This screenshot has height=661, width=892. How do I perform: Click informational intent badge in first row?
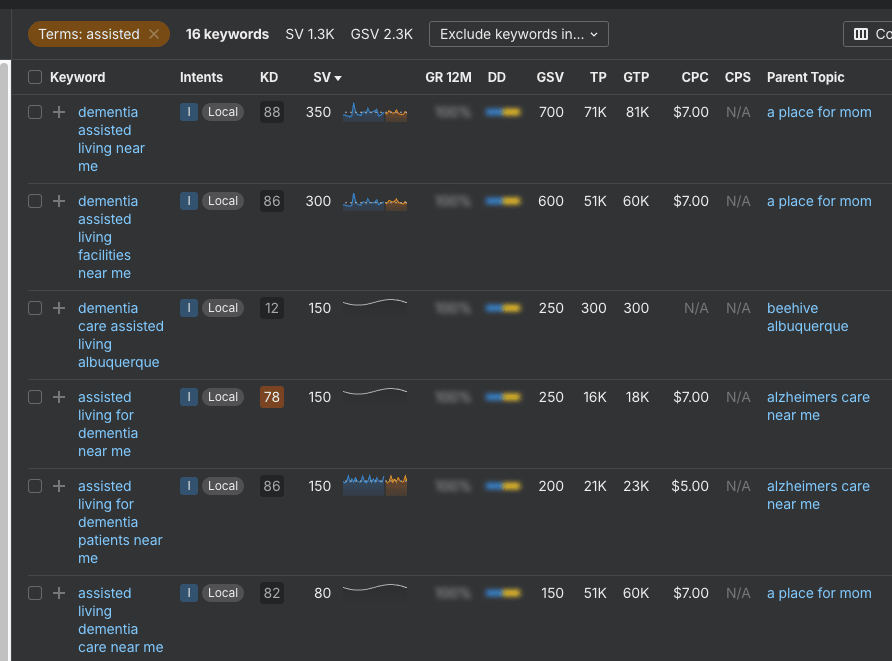coord(189,112)
